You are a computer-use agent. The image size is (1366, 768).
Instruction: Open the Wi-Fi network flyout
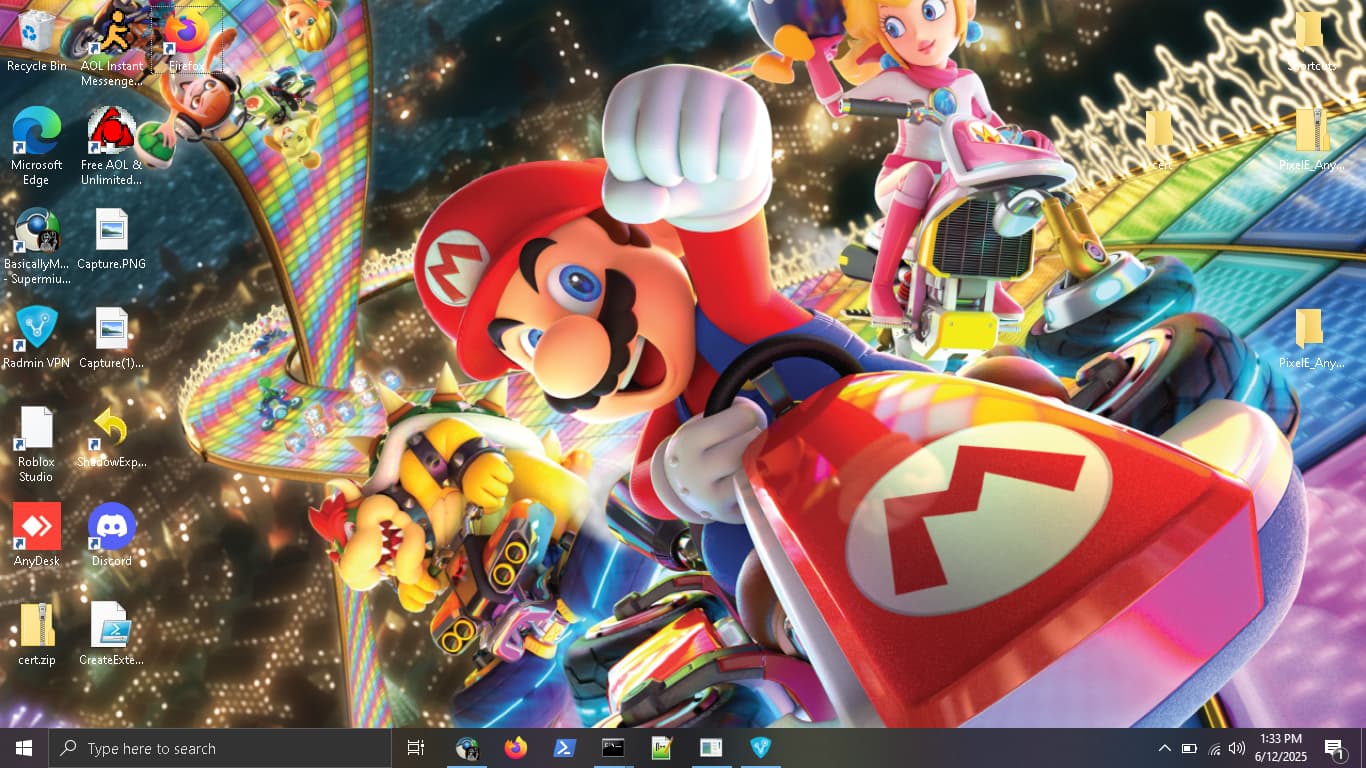click(1214, 748)
